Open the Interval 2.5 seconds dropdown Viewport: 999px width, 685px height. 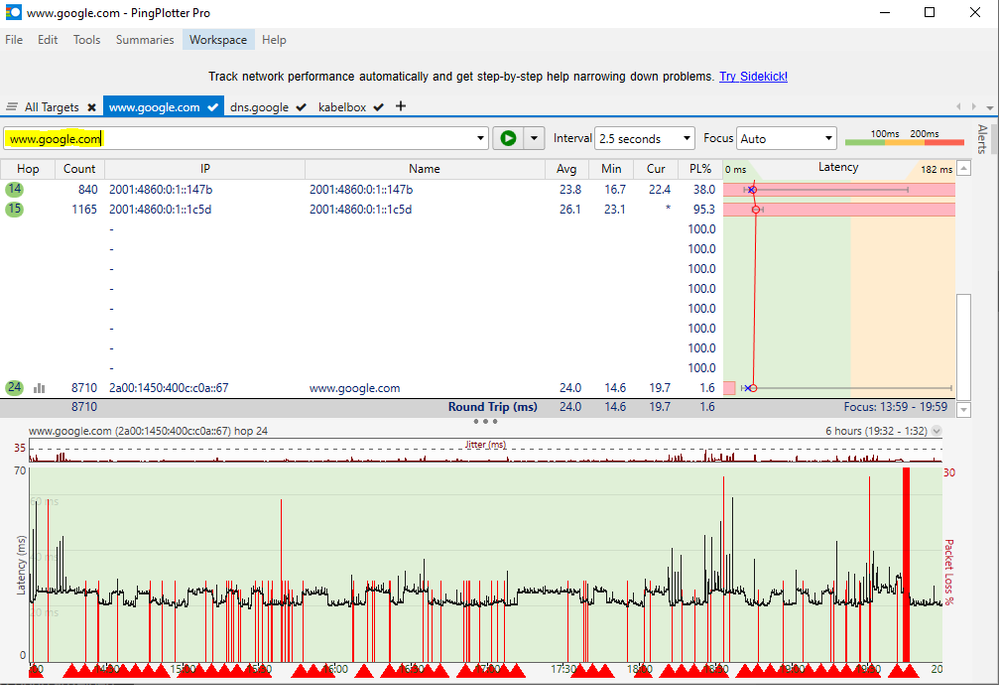pyautogui.click(x=644, y=138)
